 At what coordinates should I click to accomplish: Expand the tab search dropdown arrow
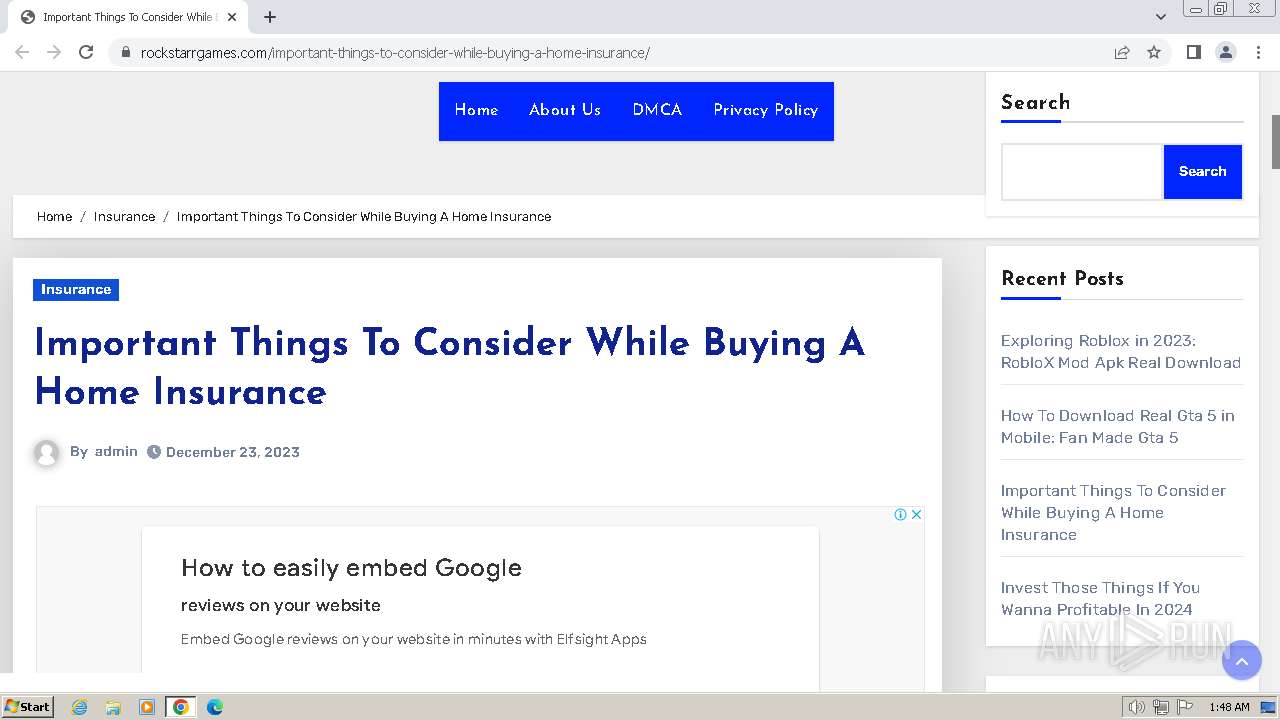click(x=1160, y=17)
